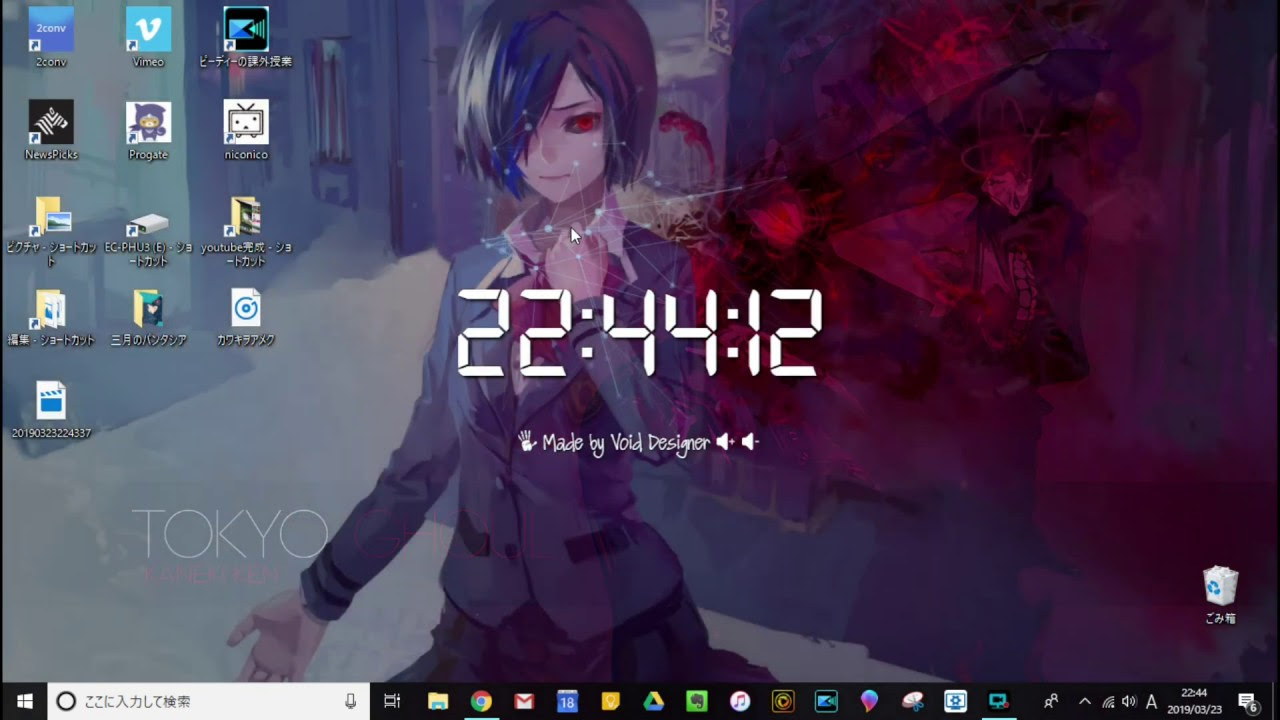1280x720 pixels.
Task: Open the Calendar icon showing 18
Action: click(x=567, y=701)
